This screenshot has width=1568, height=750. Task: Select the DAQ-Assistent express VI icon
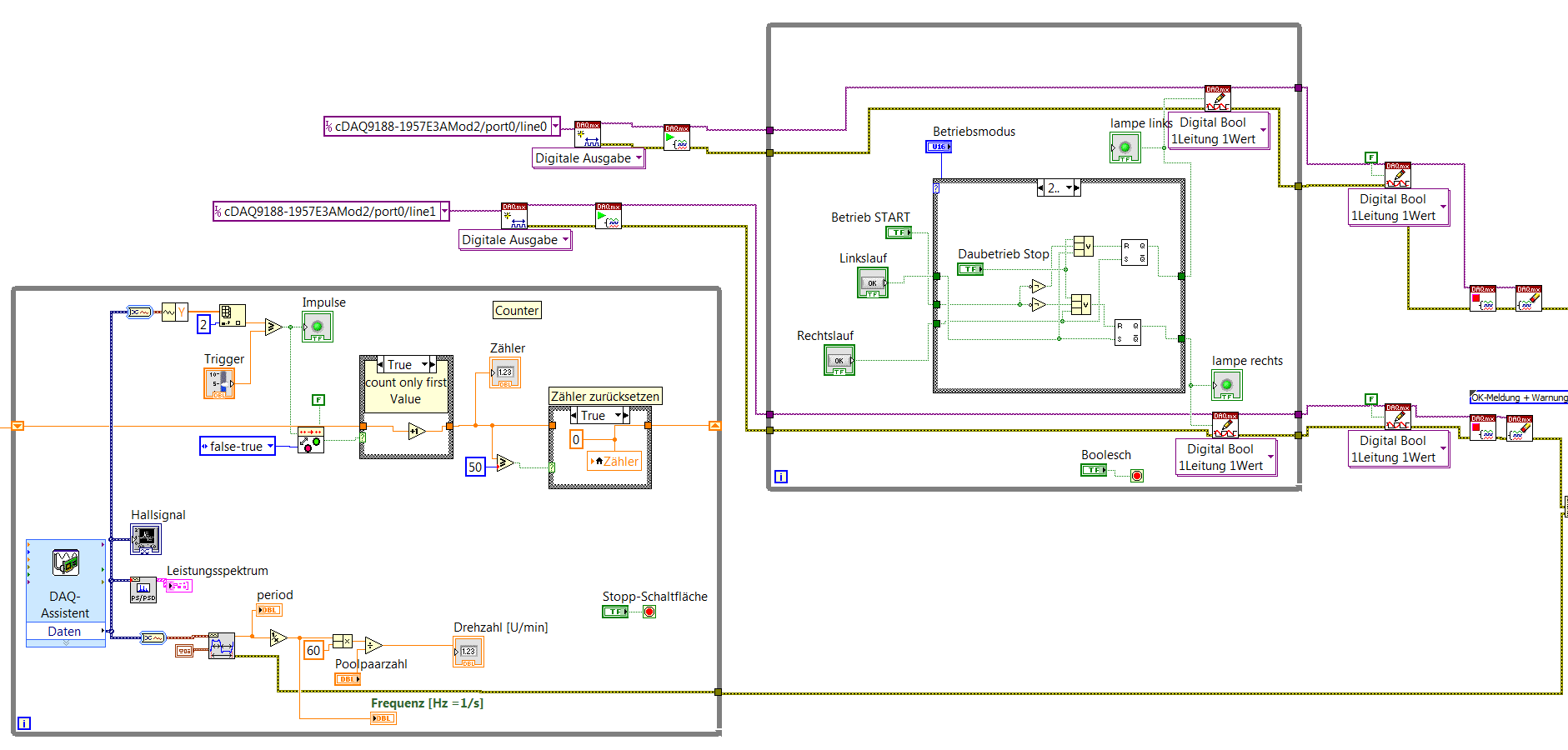(x=66, y=563)
